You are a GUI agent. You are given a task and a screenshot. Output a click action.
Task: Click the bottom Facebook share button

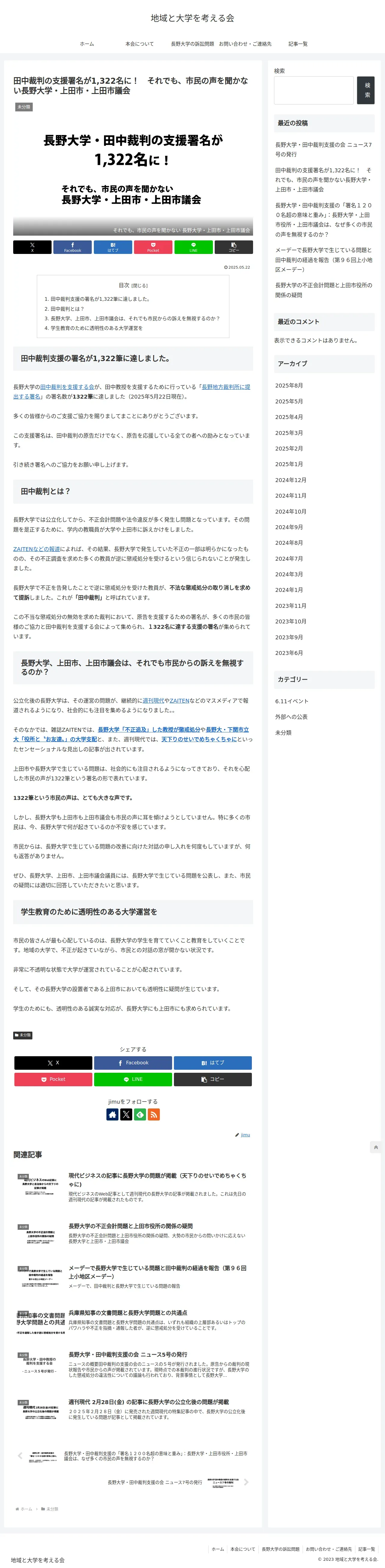tap(133, 1063)
